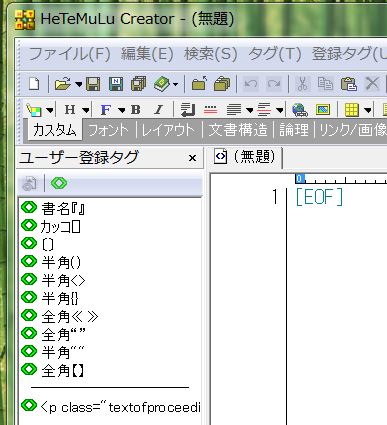The image size is (387, 425).
Task: Click the centered text lines icon
Action: (x=265, y=110)
